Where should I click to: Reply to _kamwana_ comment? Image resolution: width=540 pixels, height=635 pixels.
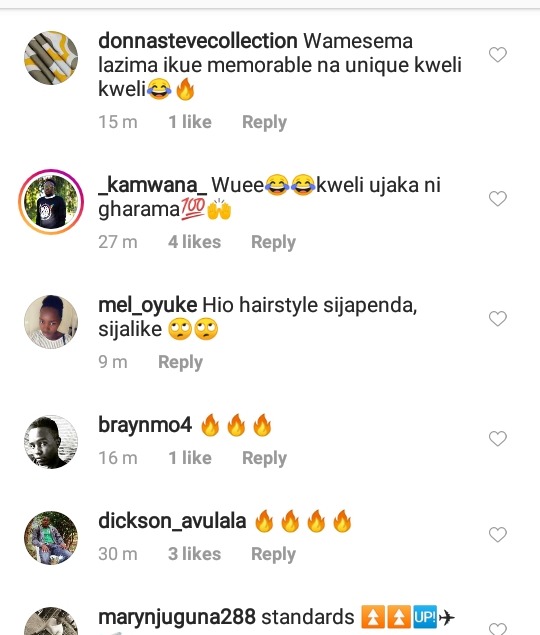[x=273, y=242]
